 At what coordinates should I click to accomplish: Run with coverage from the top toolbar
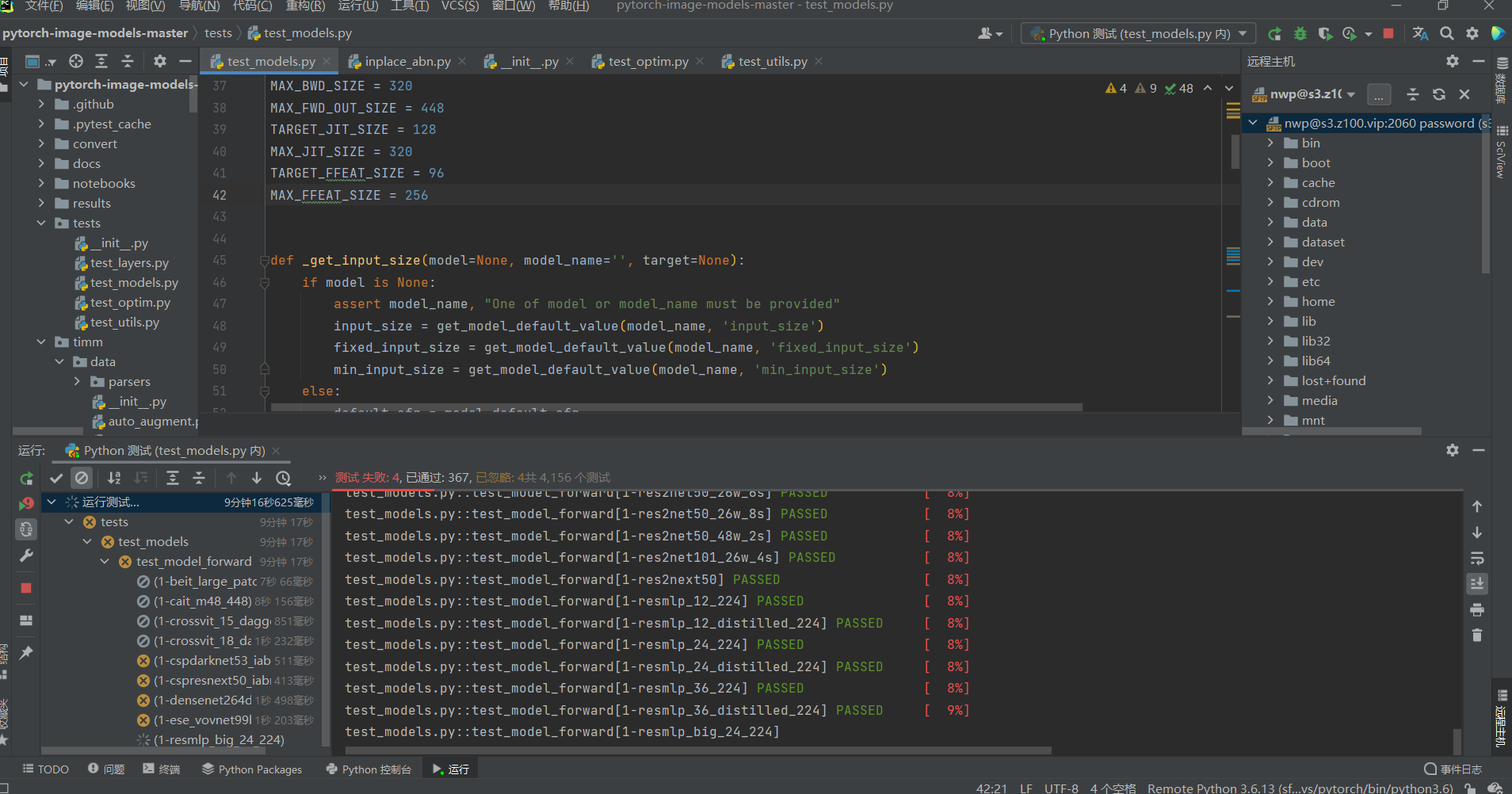[x=1325, y=33]
